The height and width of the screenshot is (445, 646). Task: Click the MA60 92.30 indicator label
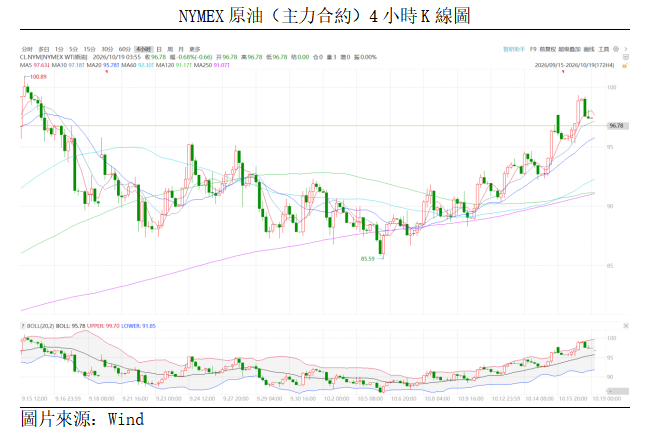pos(138,65)
